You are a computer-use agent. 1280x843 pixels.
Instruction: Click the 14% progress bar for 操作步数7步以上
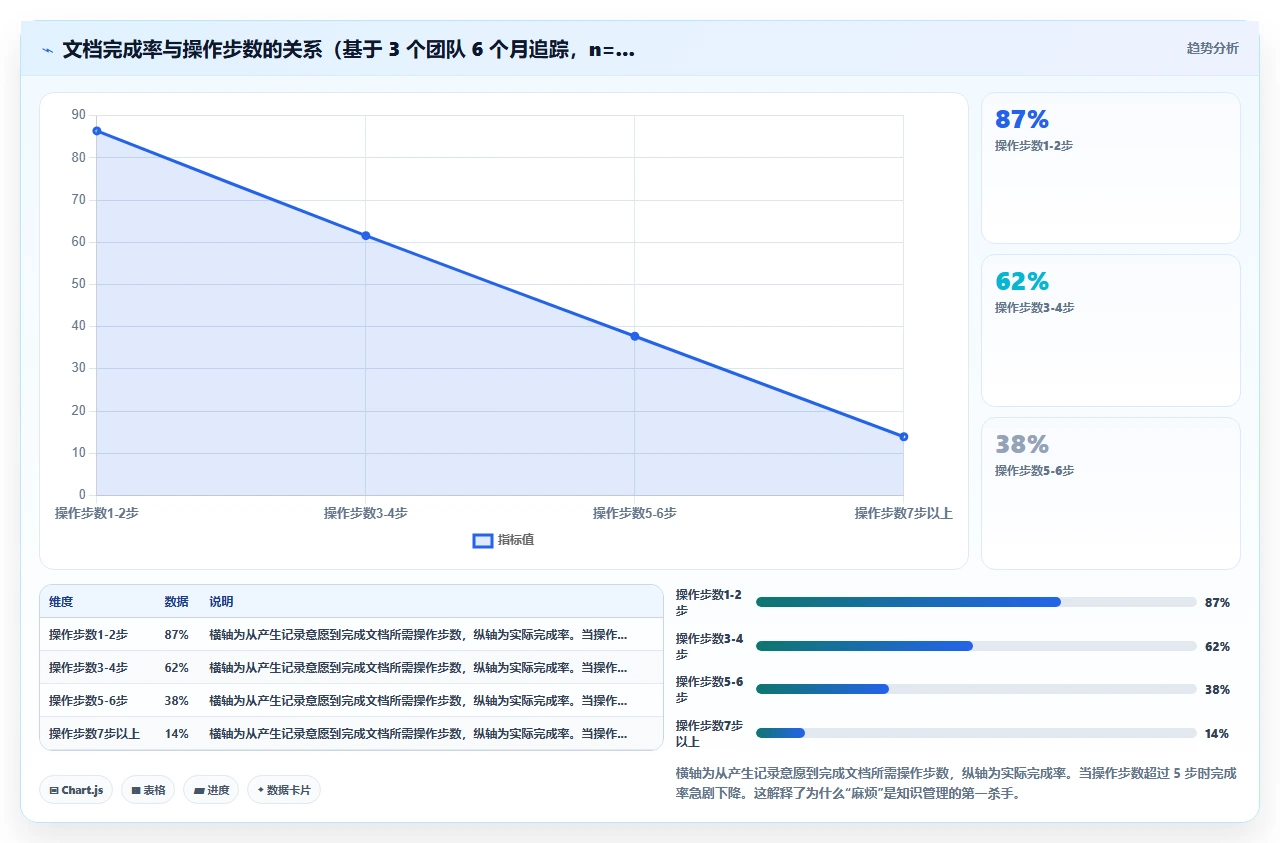[976, 733]
